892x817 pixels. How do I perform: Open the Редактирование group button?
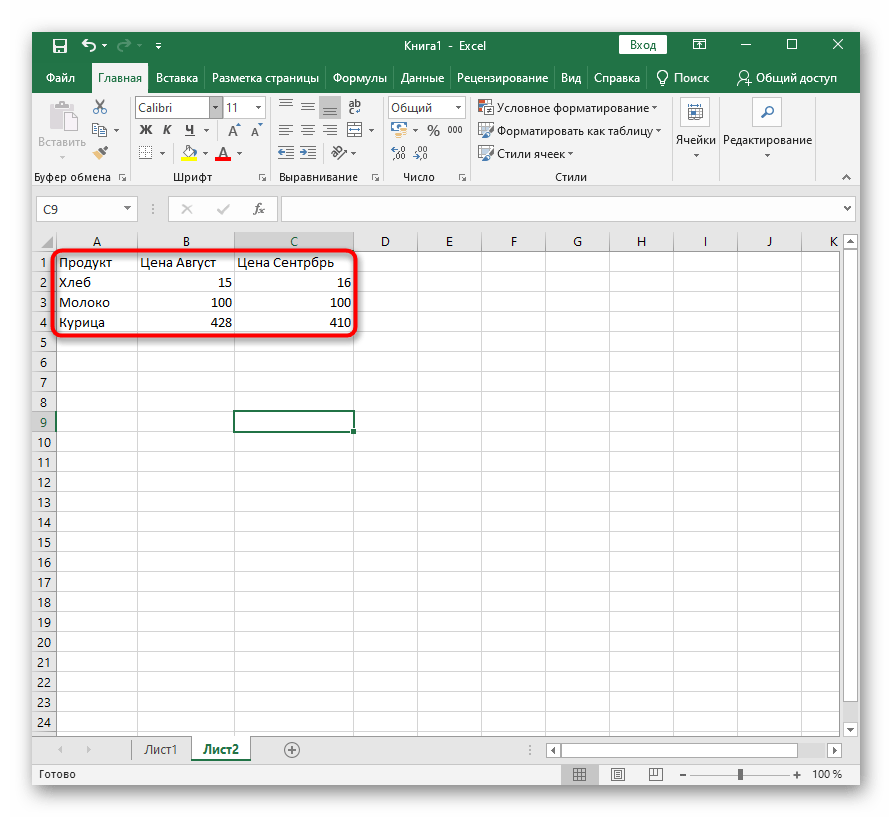pyautogui.click(x=767, y=130)
